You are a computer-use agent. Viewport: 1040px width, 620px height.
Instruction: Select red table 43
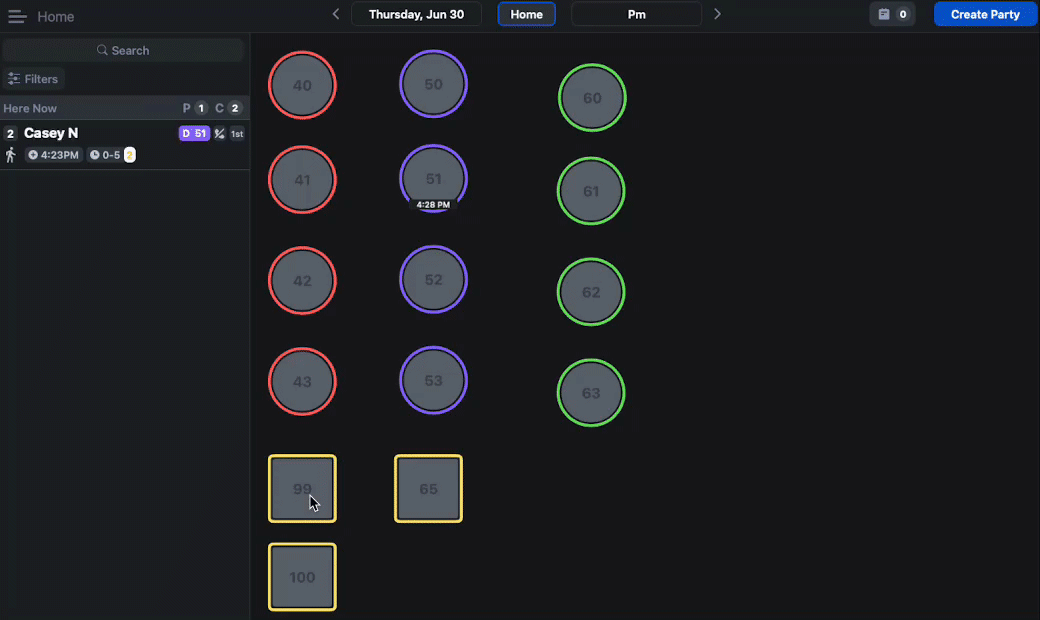click(302, 381)
